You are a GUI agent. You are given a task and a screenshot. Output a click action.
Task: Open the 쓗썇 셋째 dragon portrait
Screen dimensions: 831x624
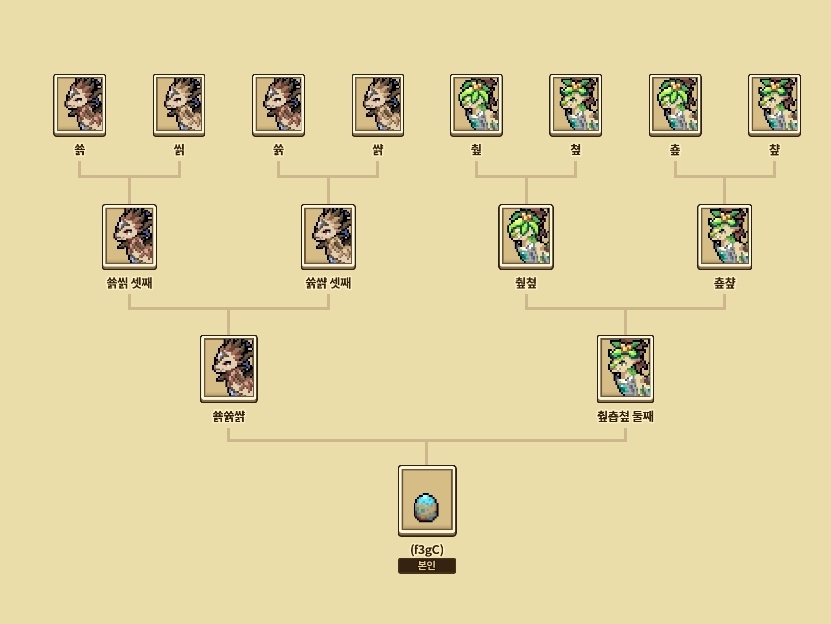(x=328, y=236)
